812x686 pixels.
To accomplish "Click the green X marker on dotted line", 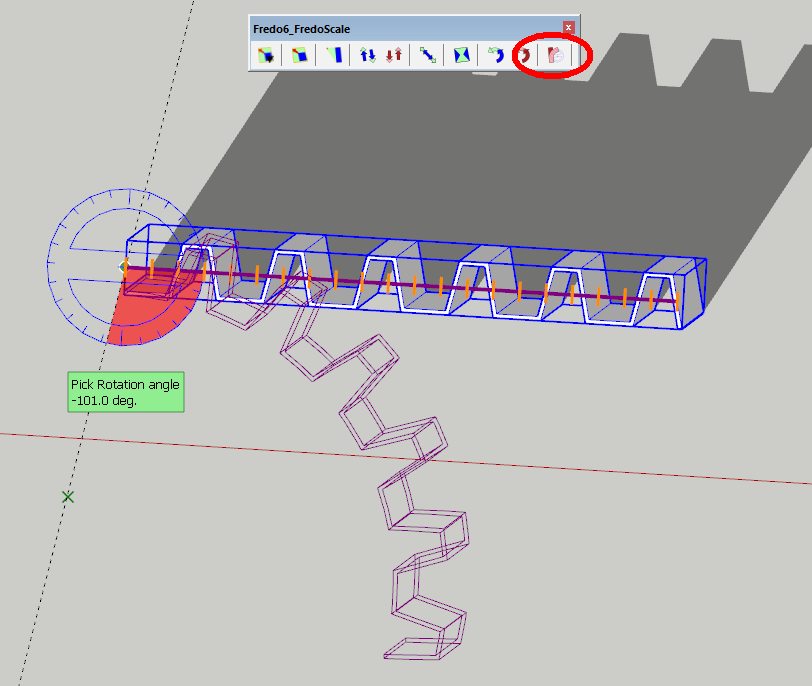I will click(68, 496).
